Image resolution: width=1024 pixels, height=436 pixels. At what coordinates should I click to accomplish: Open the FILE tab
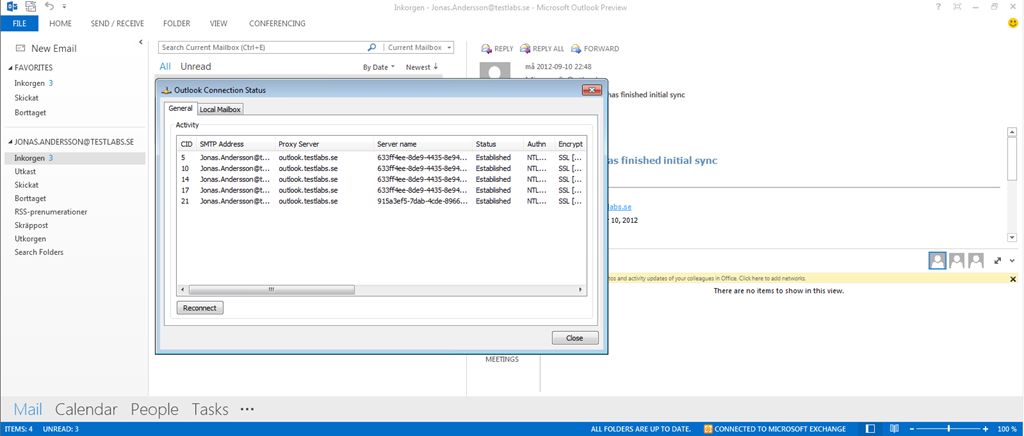coord(20,23)
